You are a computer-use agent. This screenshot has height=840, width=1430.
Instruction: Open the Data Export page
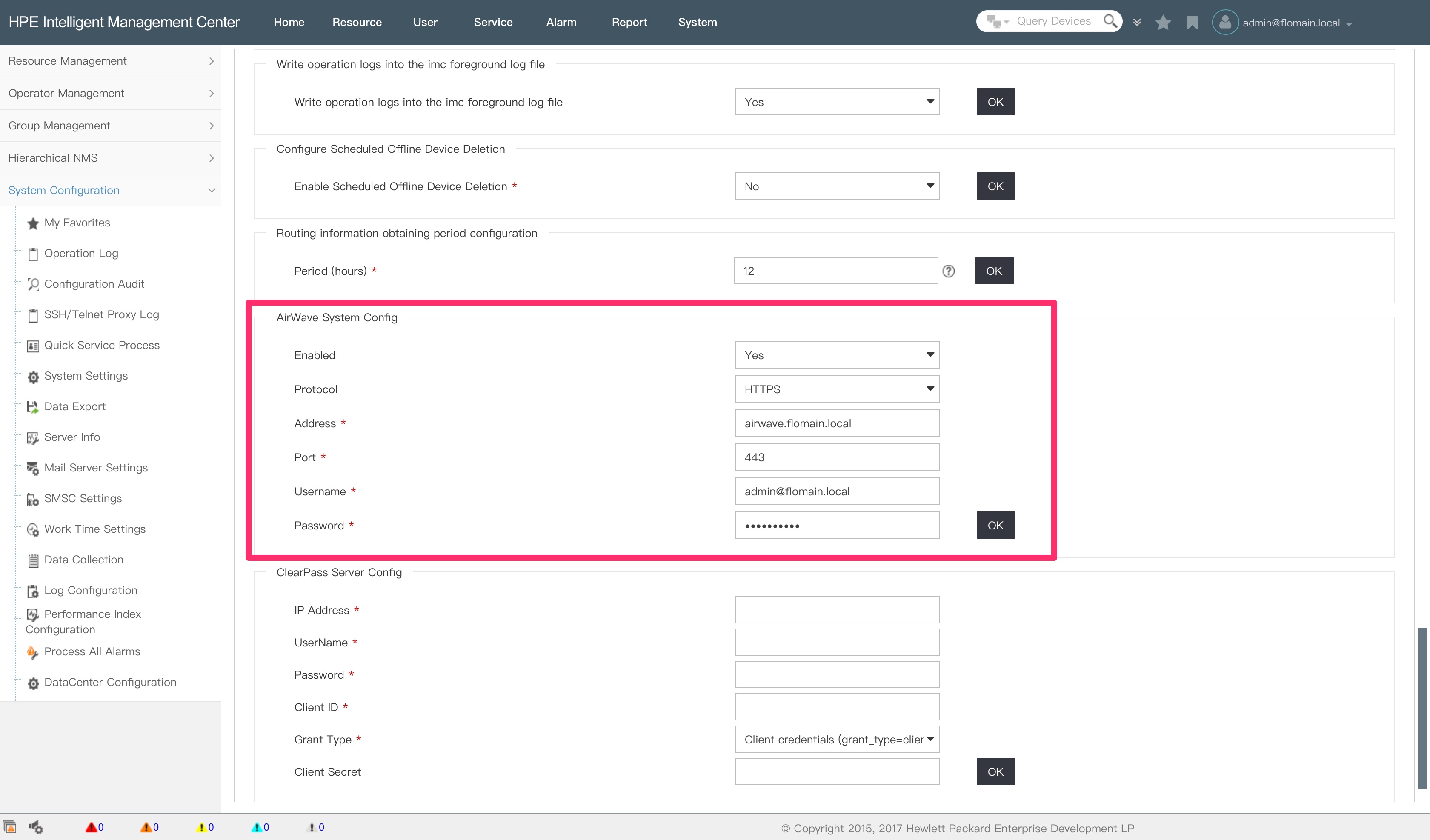pyautogui.click(x=75, y=406)
